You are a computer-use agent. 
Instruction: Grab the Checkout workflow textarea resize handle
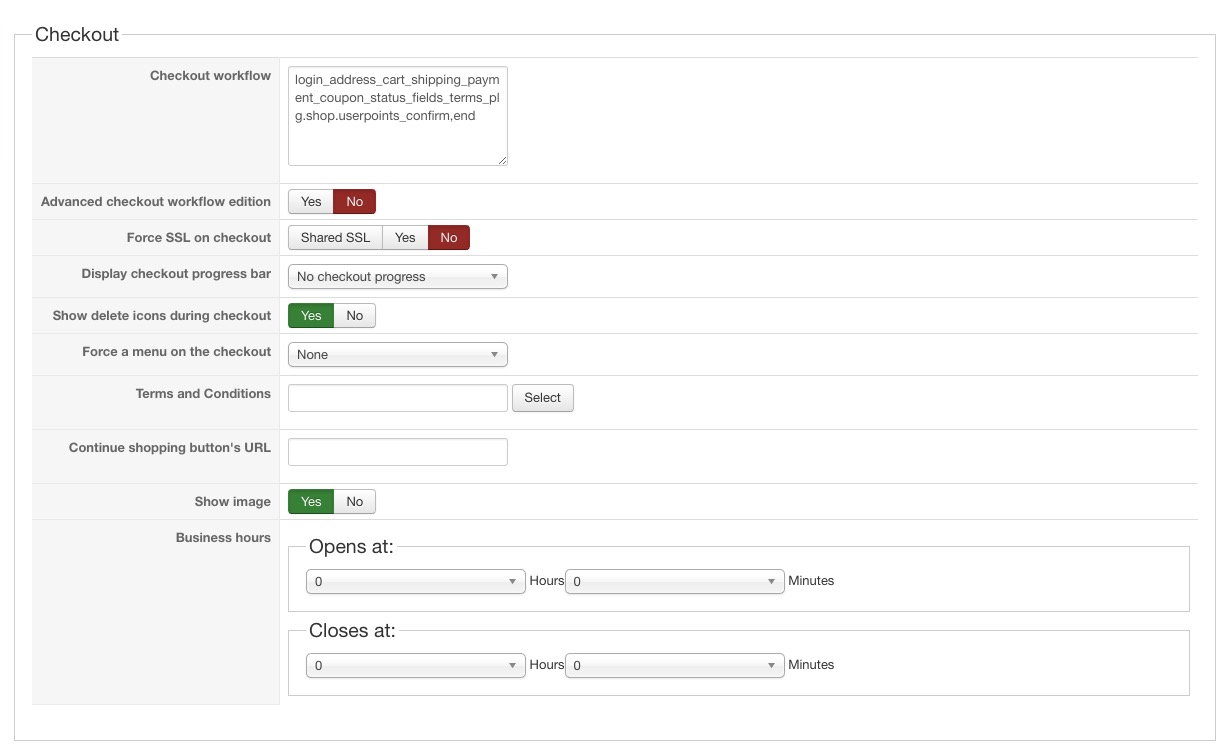[503, 160]
